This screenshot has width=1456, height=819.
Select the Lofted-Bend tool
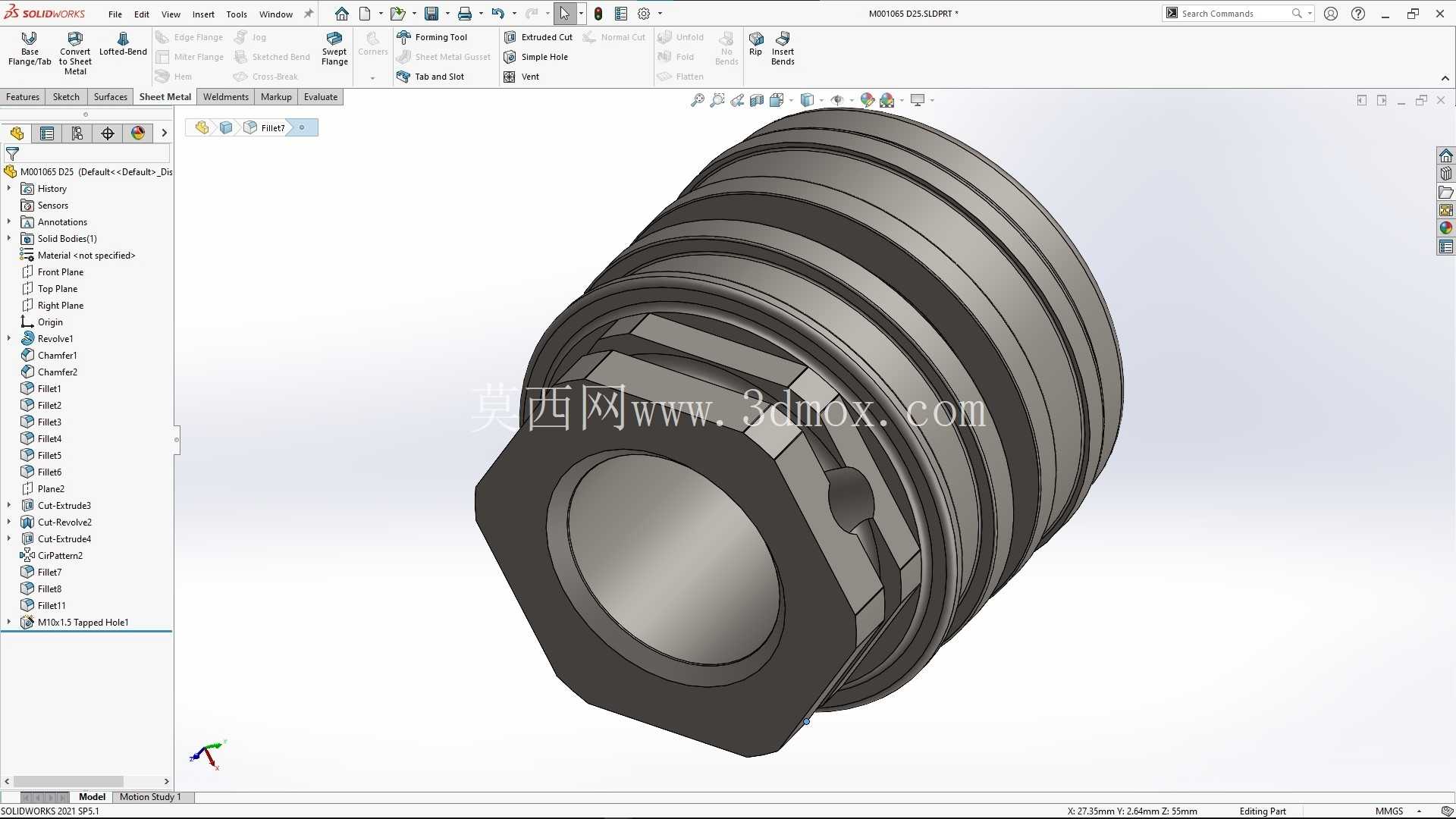[x=123, y=44]
